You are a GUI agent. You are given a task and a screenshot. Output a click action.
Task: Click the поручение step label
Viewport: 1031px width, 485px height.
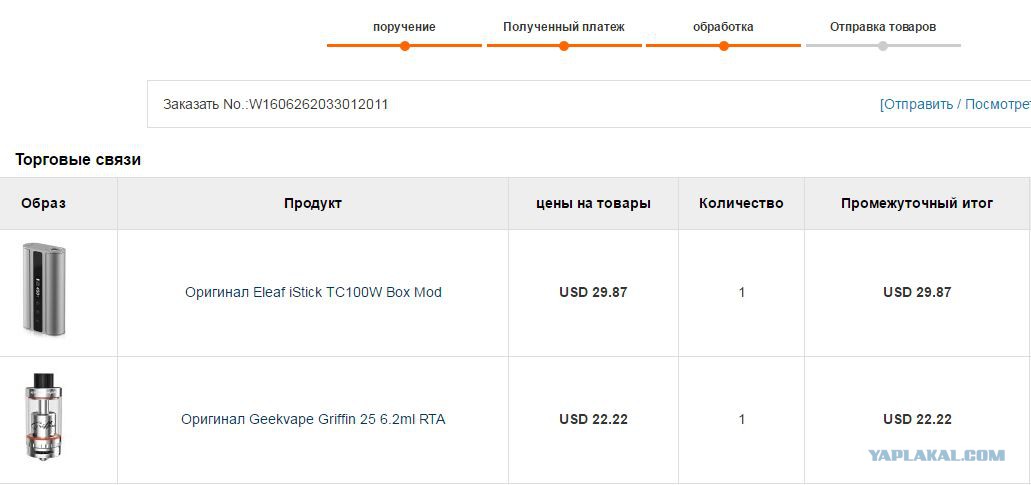[404, 27]
